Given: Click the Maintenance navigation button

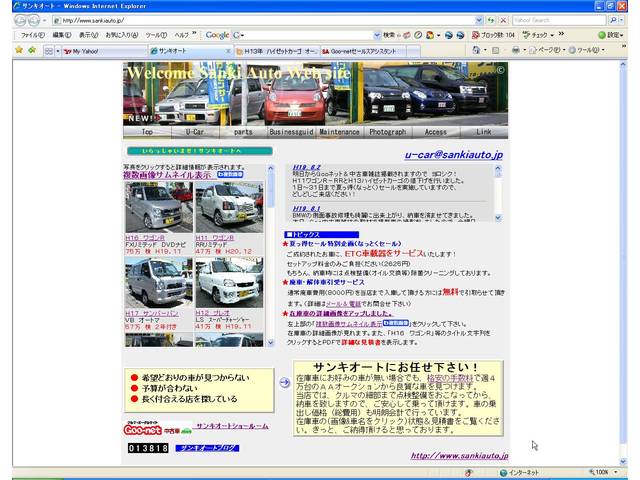Looking at the screenshot, I should (x=340, y=132).
